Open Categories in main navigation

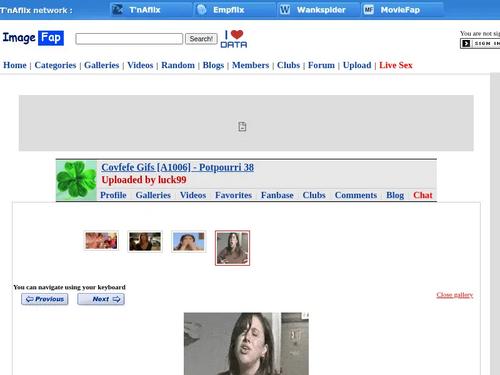[x=55, y=65]
